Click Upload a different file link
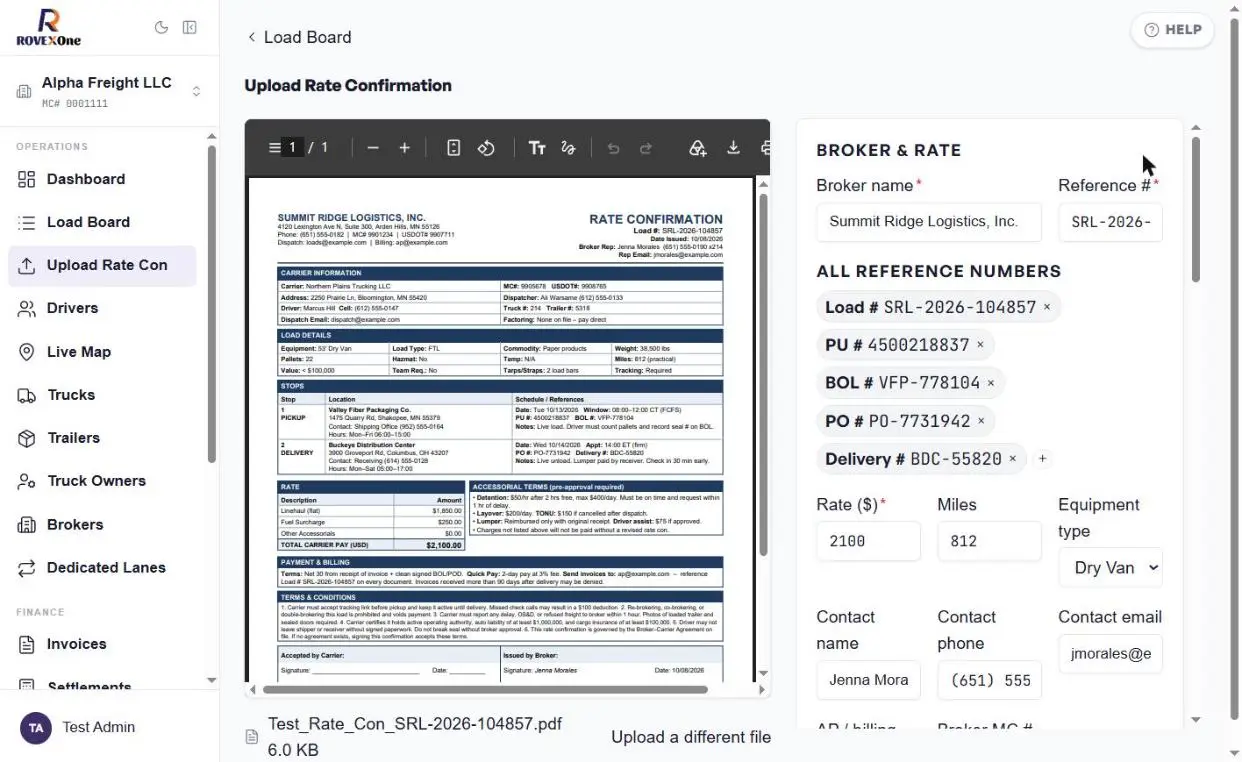 (x=691, y=737)
